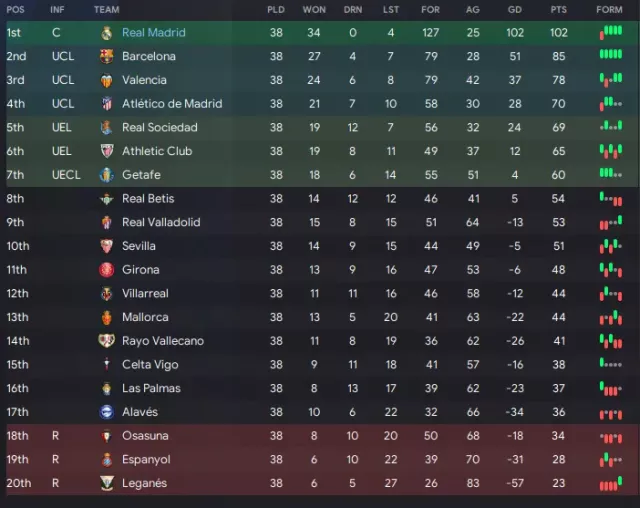This screenshot has height=508, width=640.
Task: Open the Real Sociedad team name
Action: tap(160, 127)
